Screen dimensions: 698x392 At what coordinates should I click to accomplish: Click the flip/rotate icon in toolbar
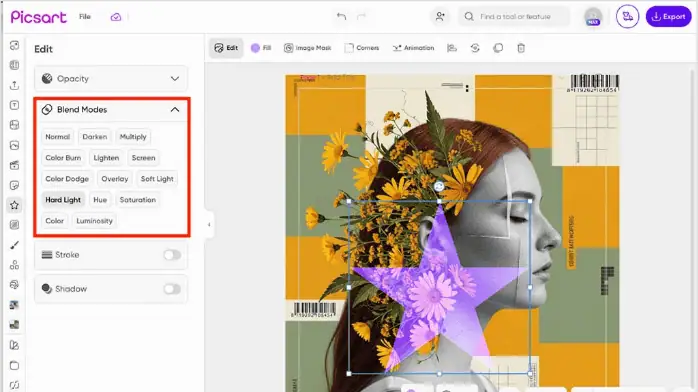coord(475,48)
